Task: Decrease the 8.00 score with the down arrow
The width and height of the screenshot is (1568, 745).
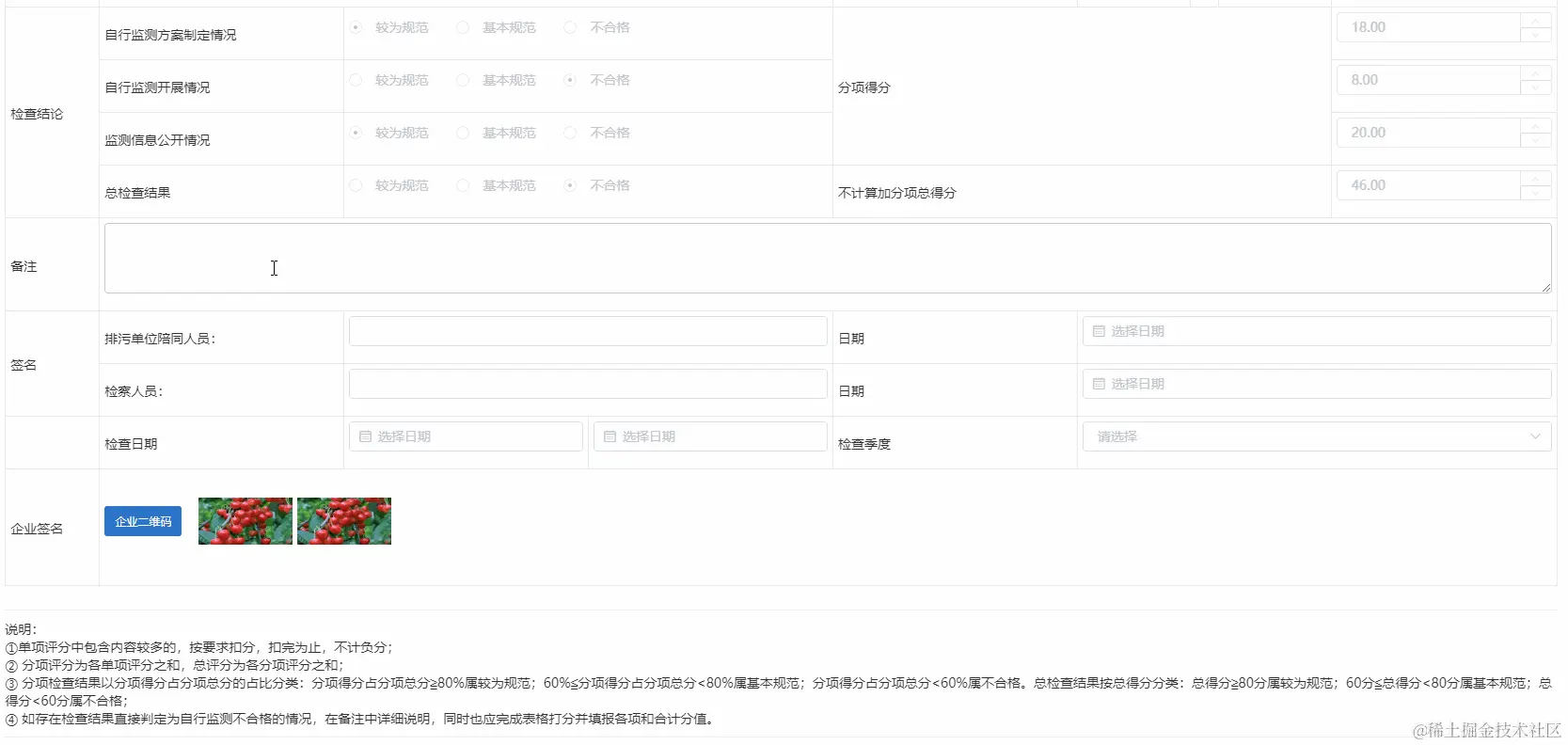Action: [1535, 87]
